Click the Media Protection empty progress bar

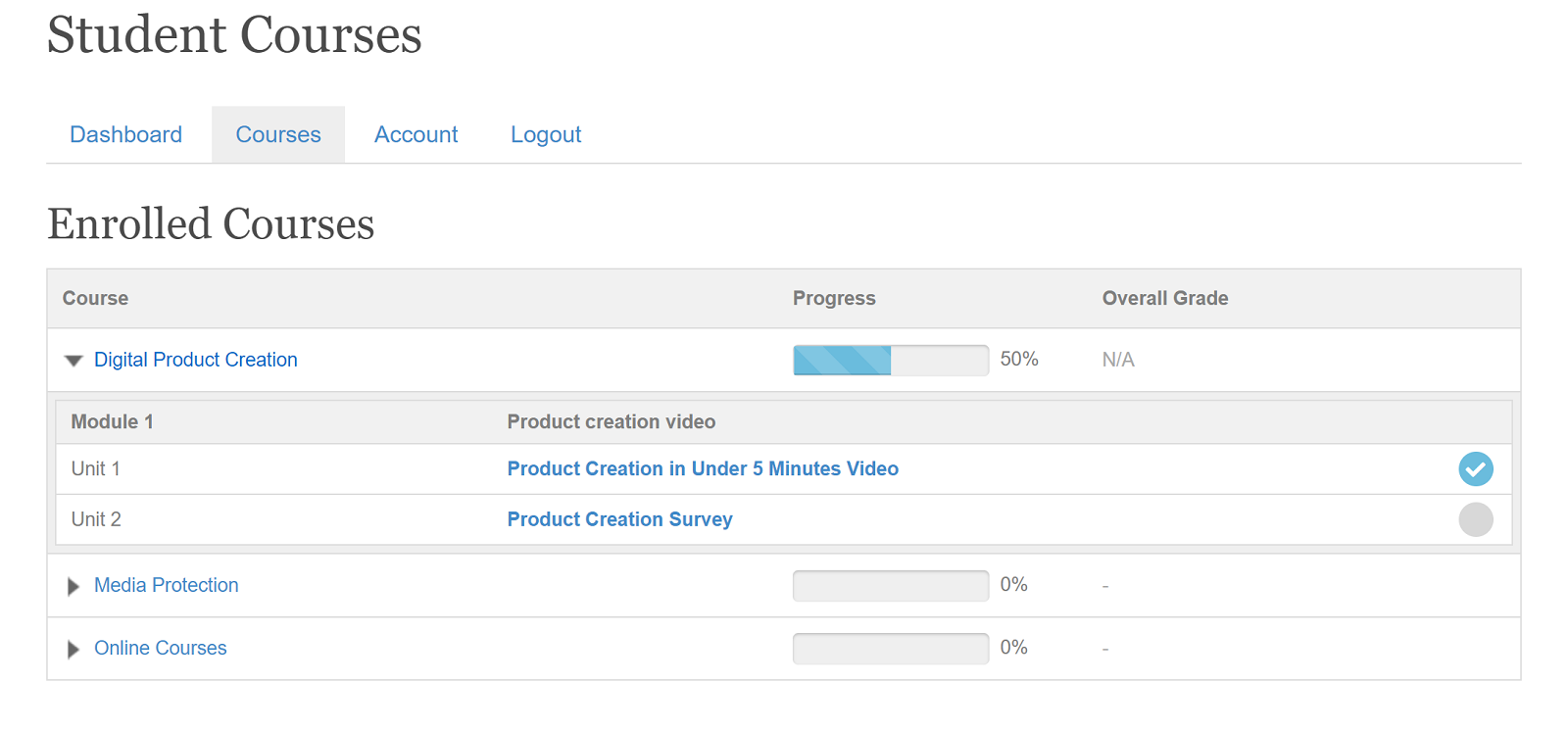pos(891,585)
